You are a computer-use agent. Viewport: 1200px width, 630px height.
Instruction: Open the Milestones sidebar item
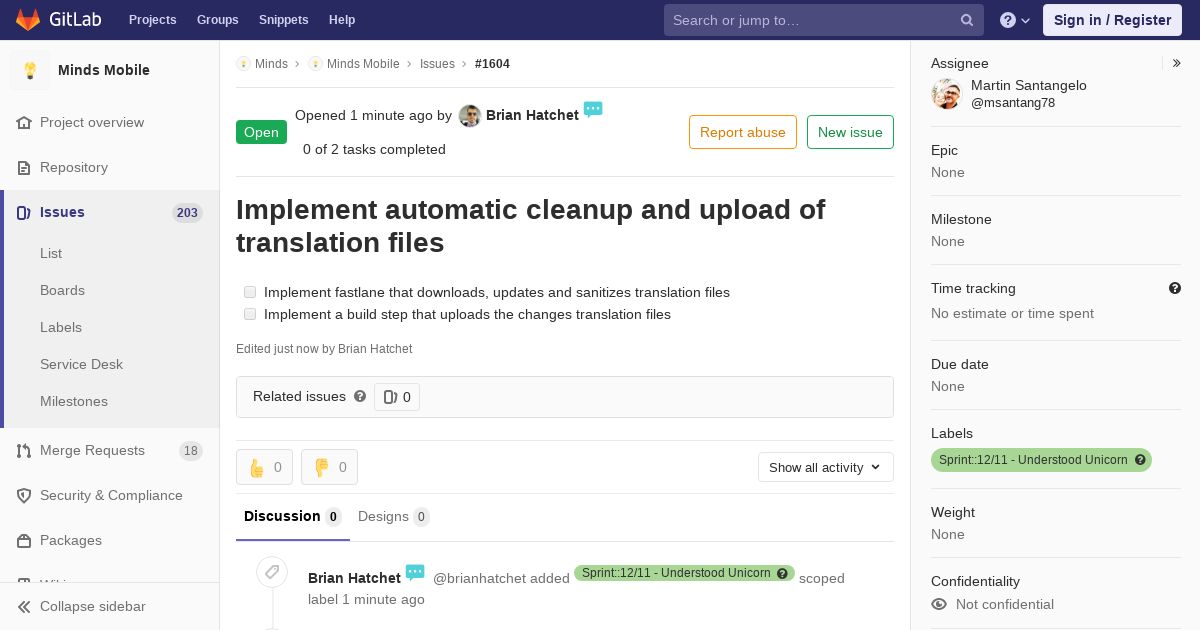(74, 401)
